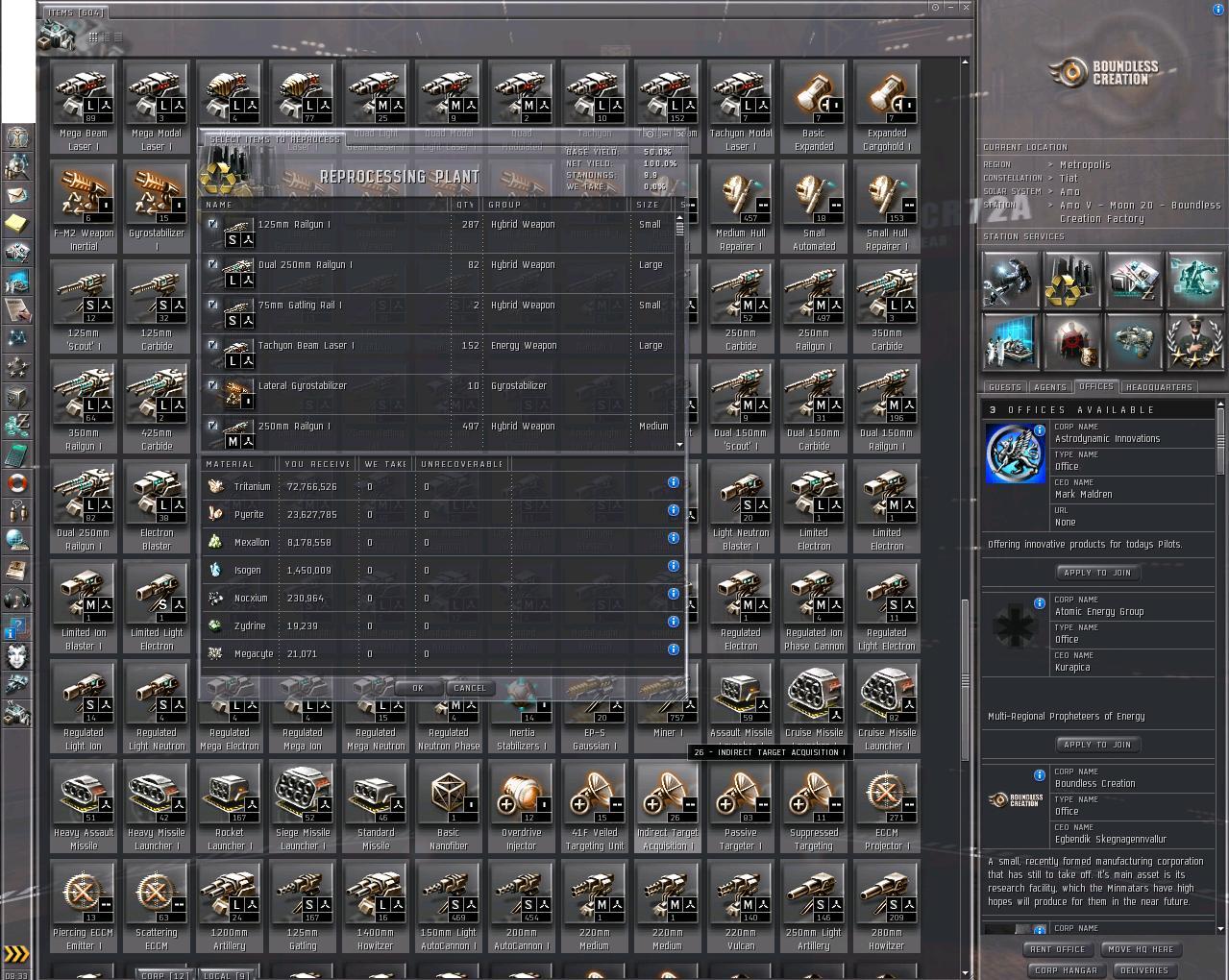Open the Reprocessing Plant station service
This screenshot has height=980, width=1229.
point(1072,280)
